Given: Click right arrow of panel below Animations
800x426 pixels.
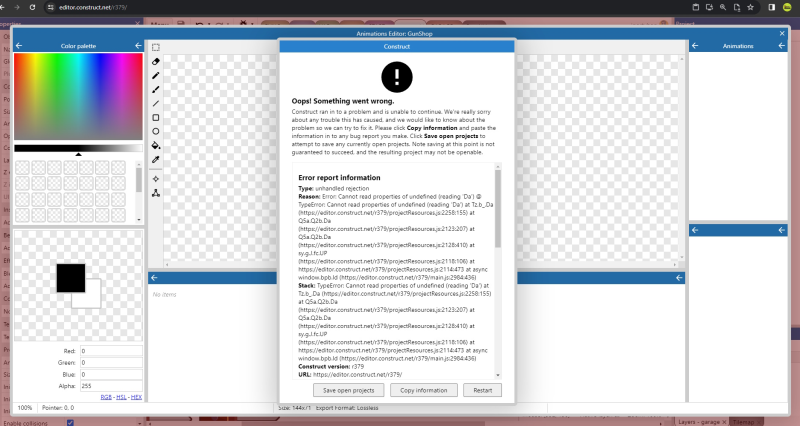Looking at the screenshot, I should (782, 230).
